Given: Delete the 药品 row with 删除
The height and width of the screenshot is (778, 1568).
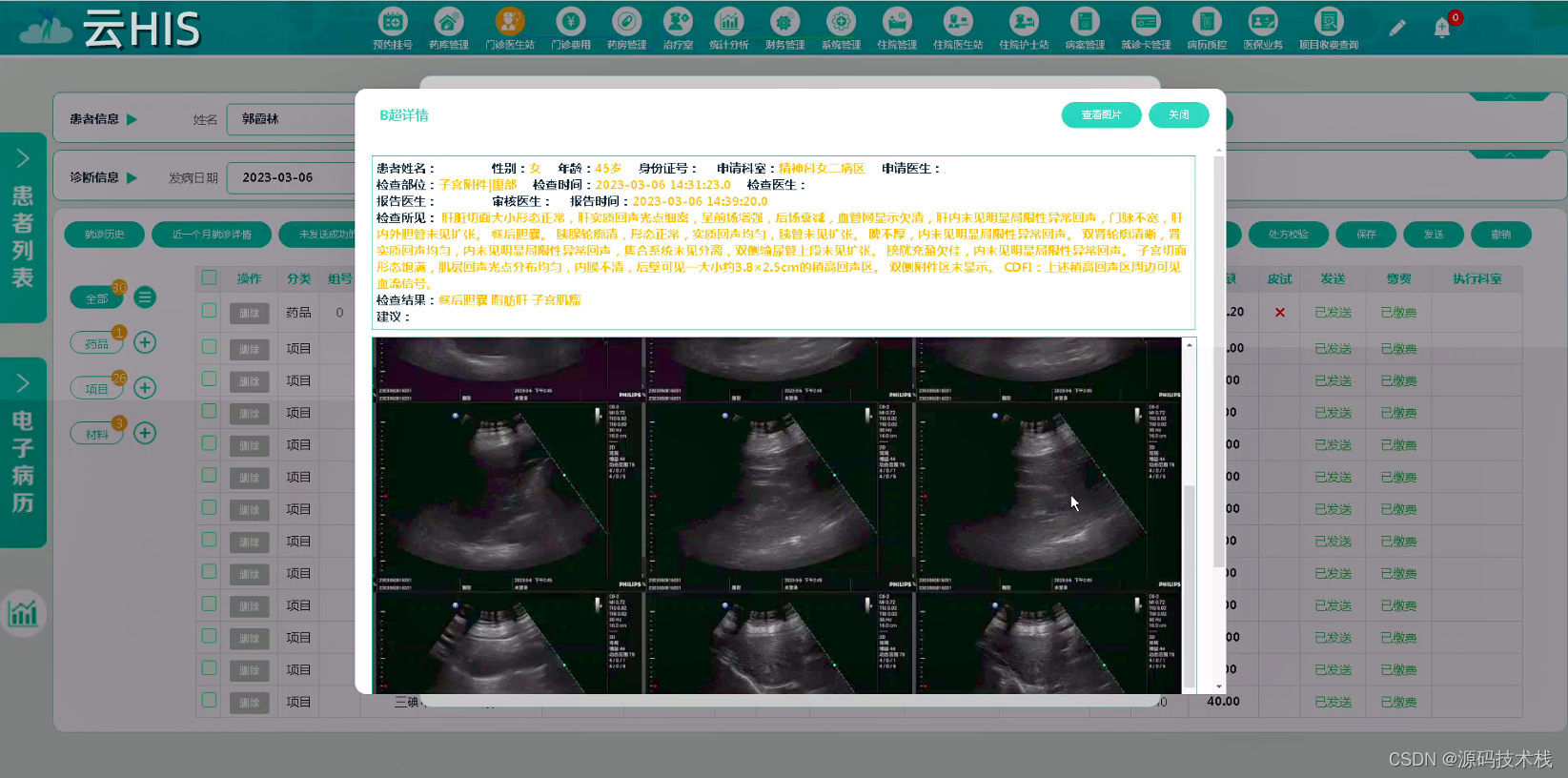Looking at the screenshot, I should click(x=249, y=313).
